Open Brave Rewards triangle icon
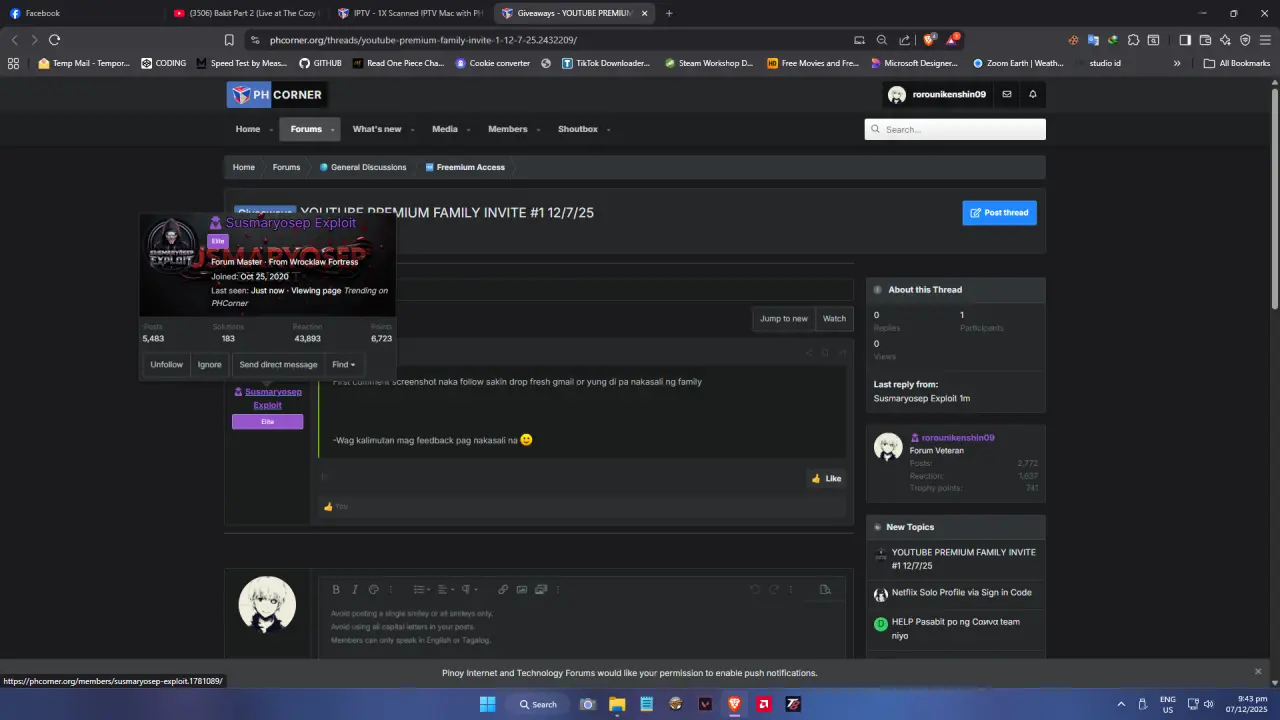Viewport: 1280px width, 720px height. [x=953, y=40]
